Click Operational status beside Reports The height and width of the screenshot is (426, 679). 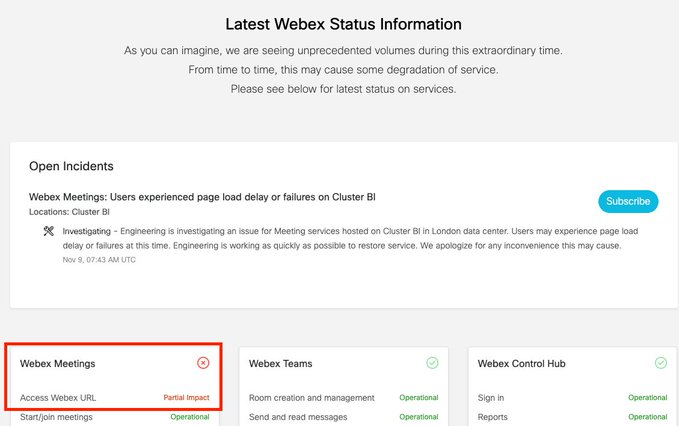(x=648, y=417)
